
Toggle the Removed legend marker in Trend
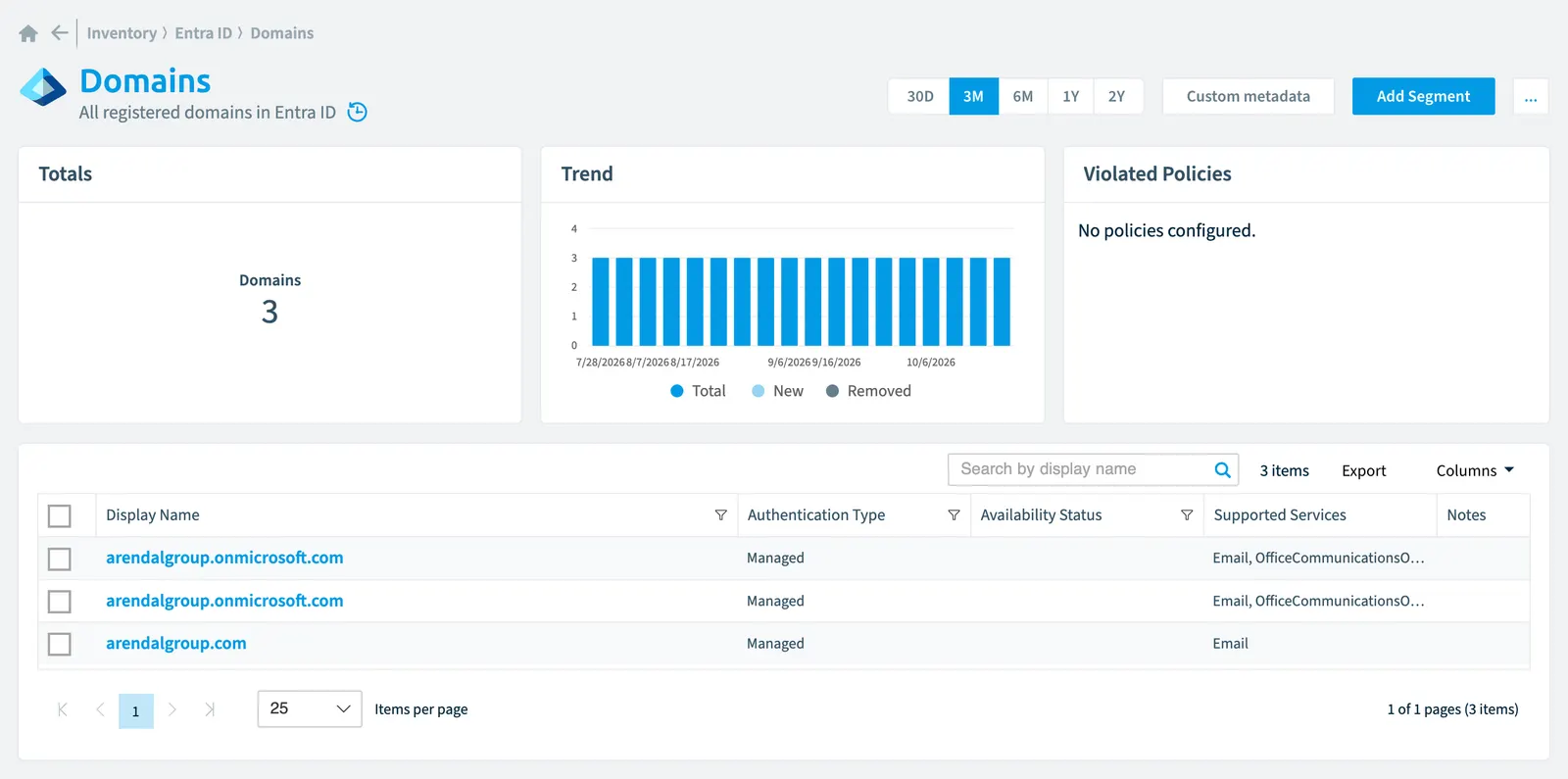pos(832,391)
